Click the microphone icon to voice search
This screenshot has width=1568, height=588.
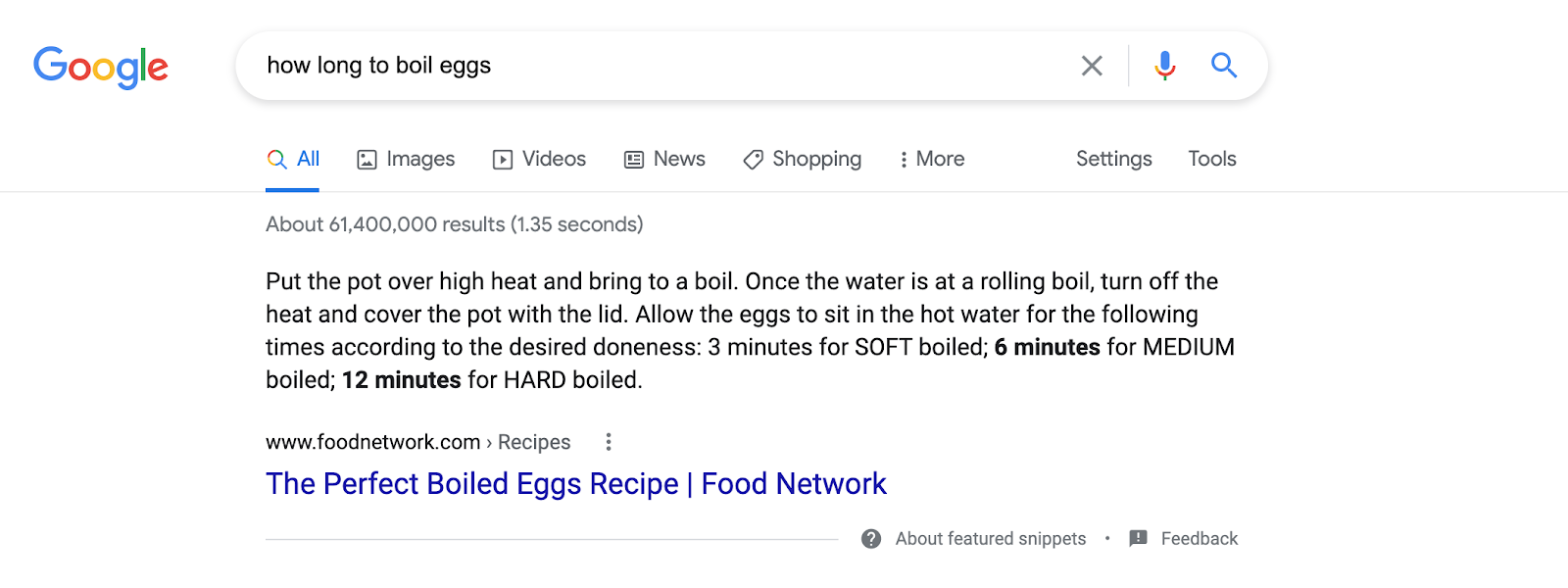point(1164,66)
